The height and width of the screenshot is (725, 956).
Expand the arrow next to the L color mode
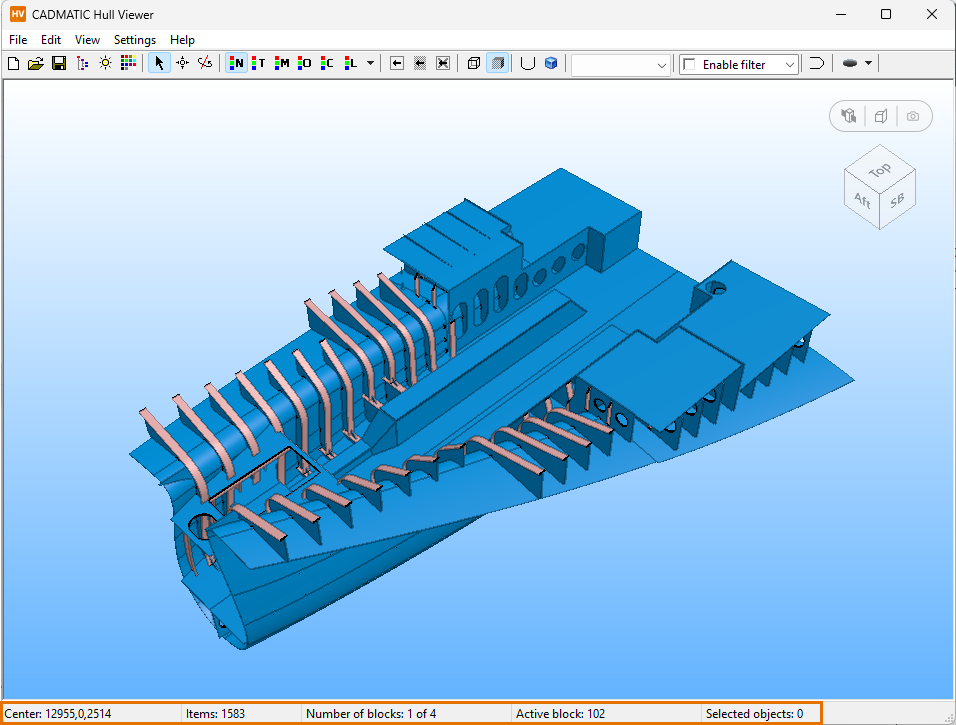click(371, 63)
